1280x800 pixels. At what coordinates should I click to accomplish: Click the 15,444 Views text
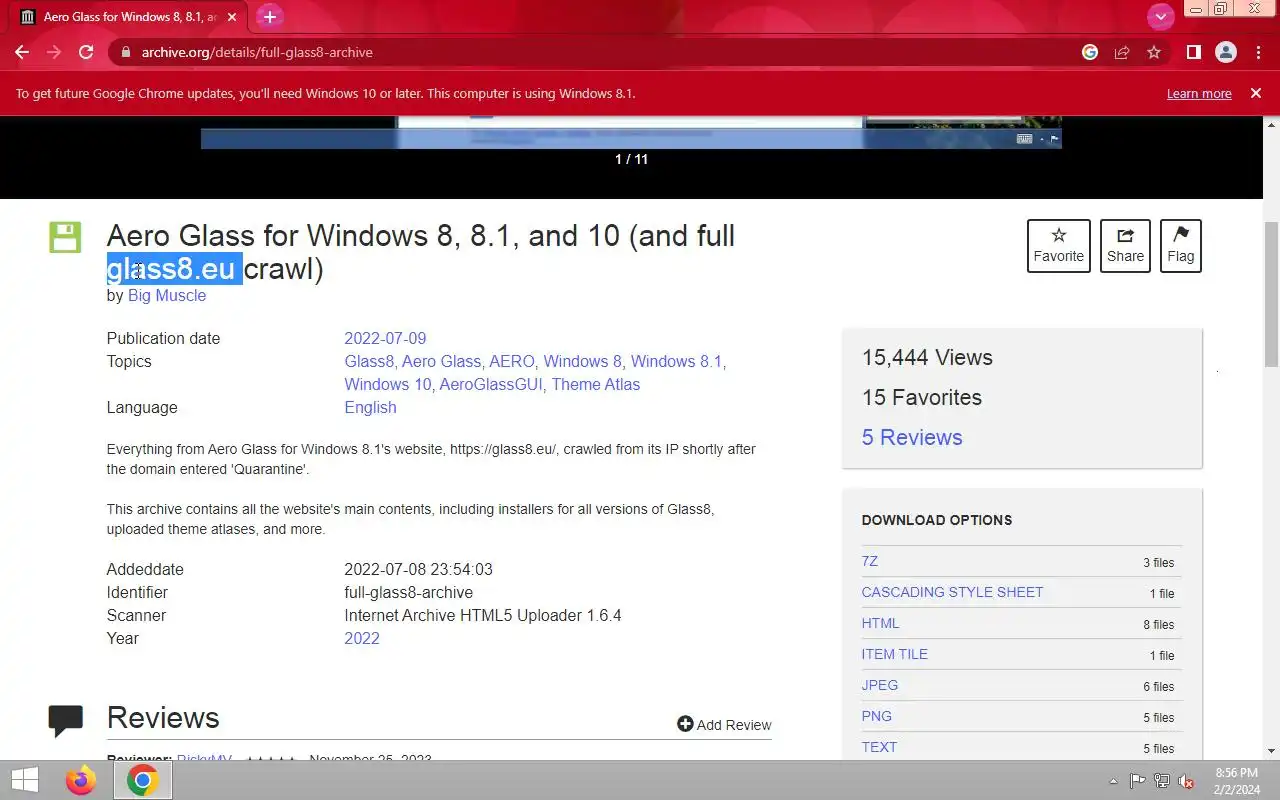click(927, 357)
